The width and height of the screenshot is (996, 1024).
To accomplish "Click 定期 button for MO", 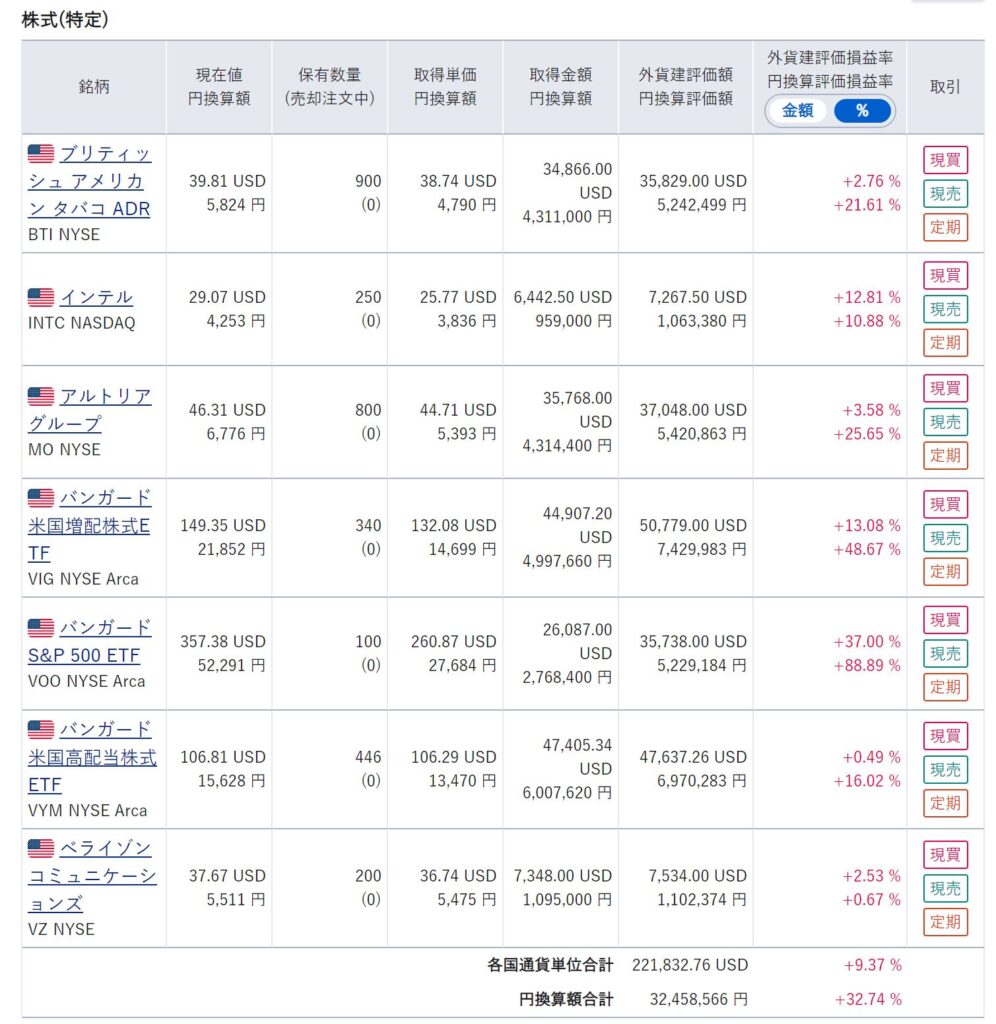I will (945, 456).
